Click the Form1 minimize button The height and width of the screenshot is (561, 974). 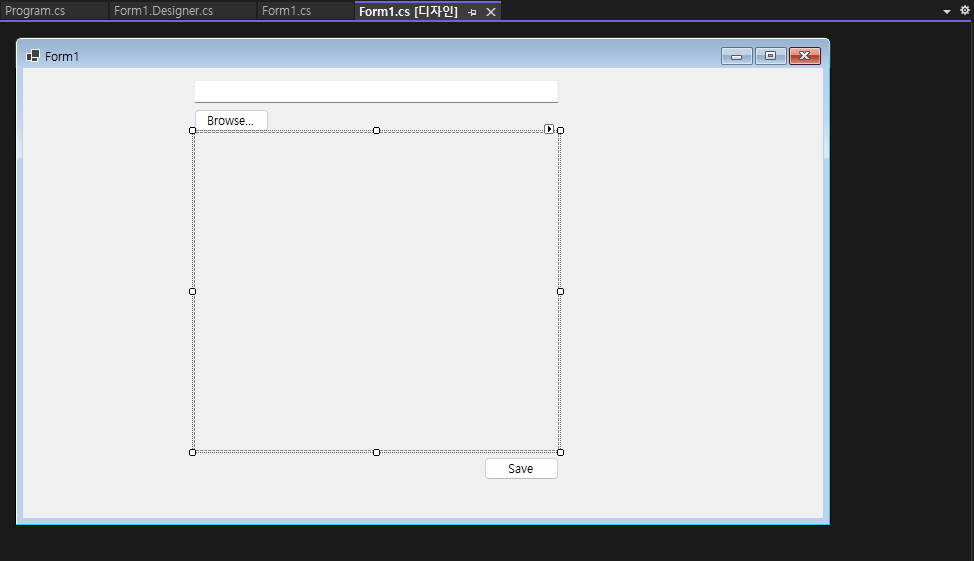coord(737,56)
